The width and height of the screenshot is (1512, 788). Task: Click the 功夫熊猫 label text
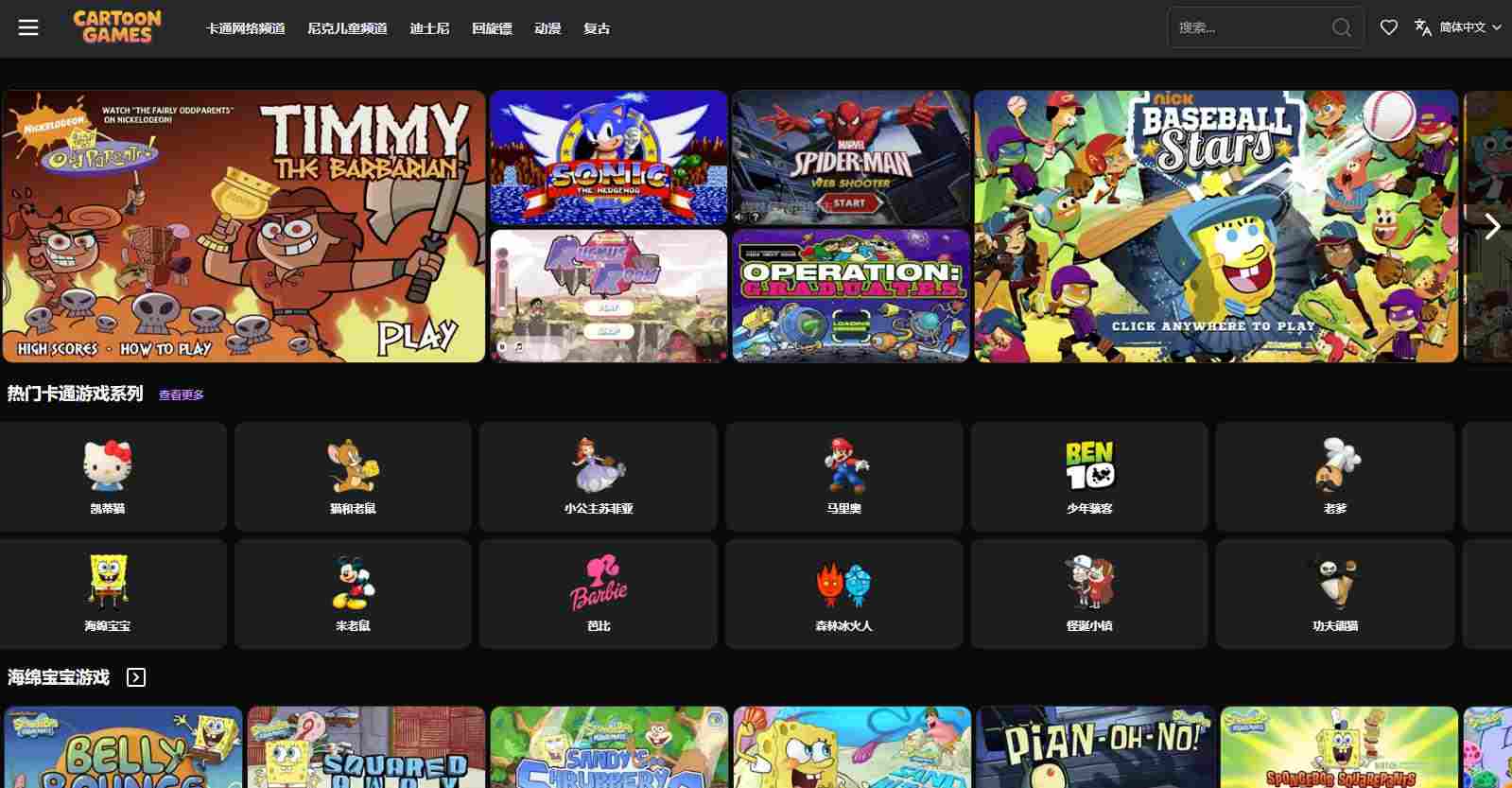pyautogui.click(x=1335, y=625)
